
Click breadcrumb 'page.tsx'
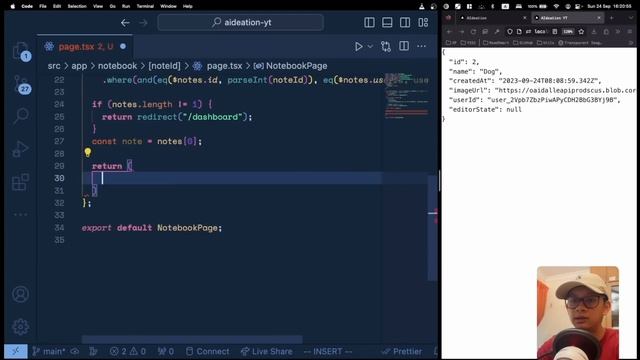[224, 66]
